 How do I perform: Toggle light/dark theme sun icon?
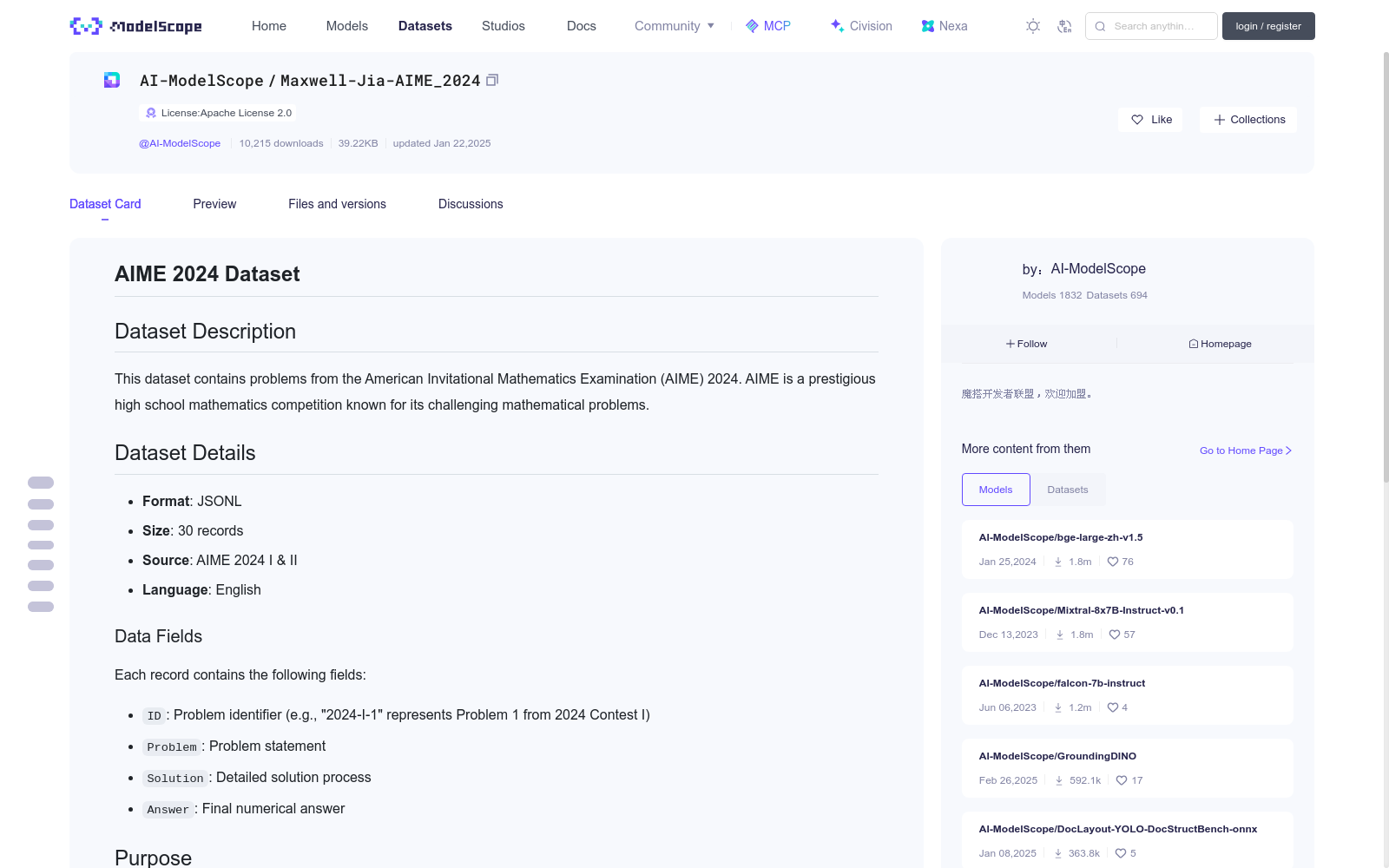[1033, 26]
